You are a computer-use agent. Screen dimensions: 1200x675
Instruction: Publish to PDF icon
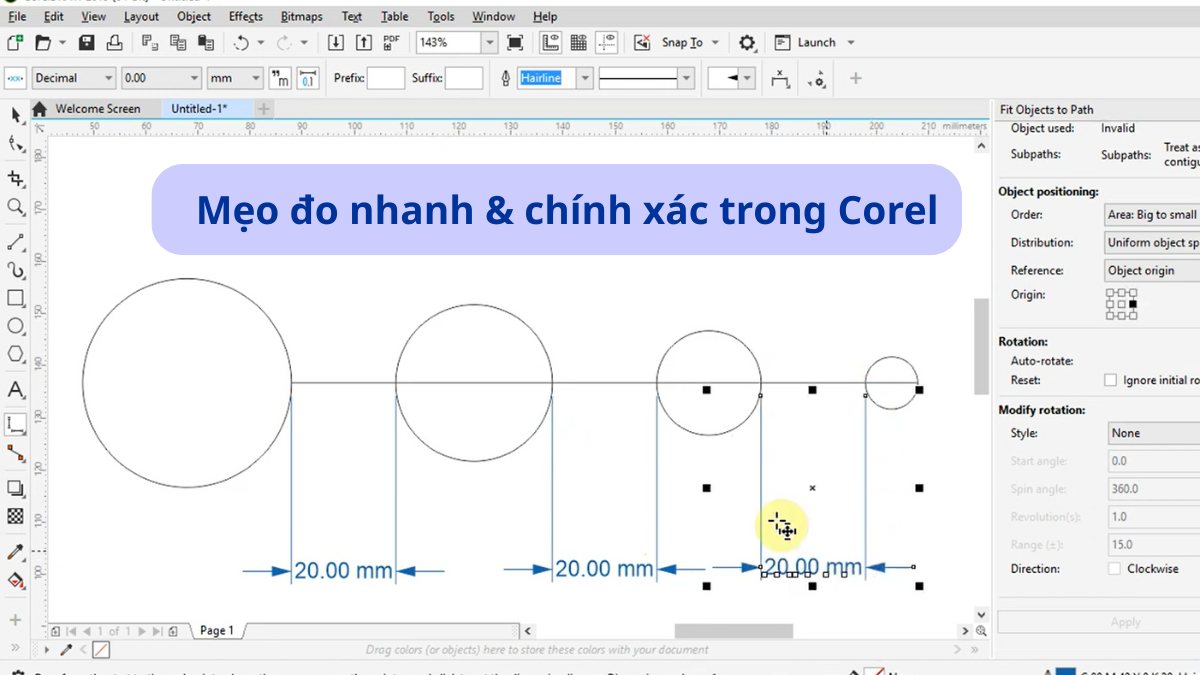coord(392,42)
